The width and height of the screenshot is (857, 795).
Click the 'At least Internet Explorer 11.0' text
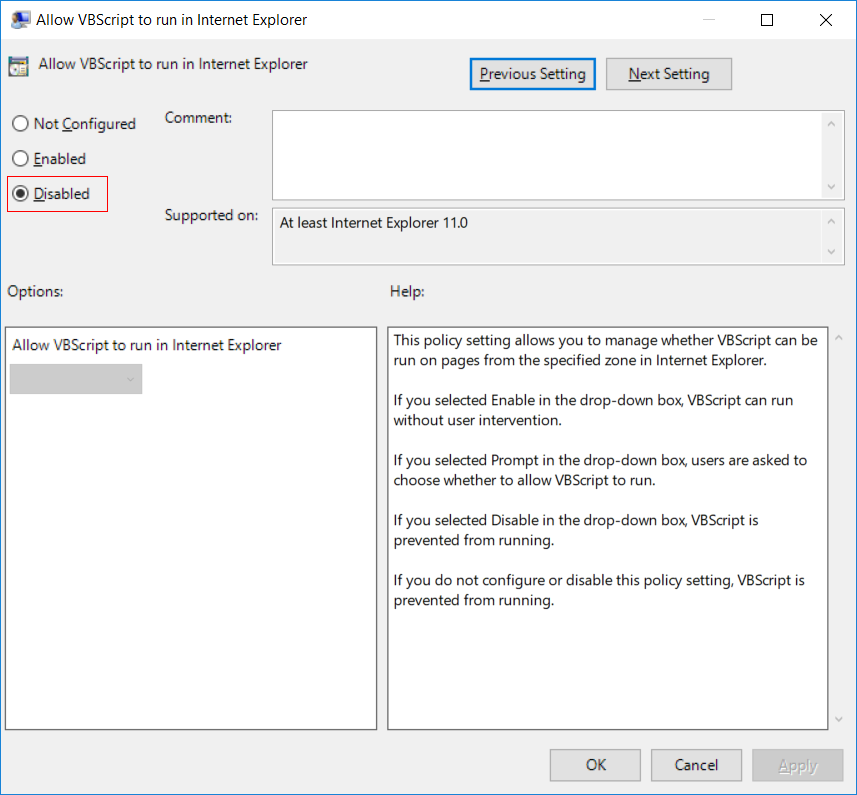374,223
